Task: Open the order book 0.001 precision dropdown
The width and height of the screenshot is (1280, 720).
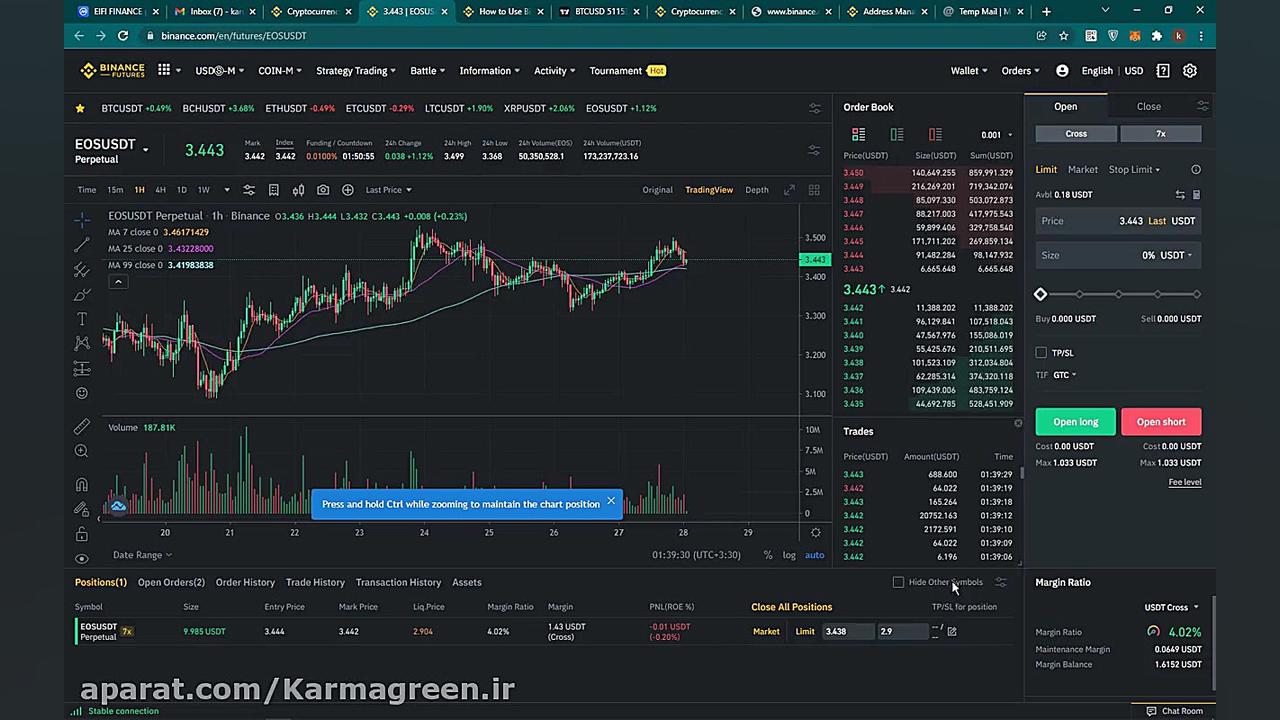Action: pyautogui.click(x=996, y=135)
